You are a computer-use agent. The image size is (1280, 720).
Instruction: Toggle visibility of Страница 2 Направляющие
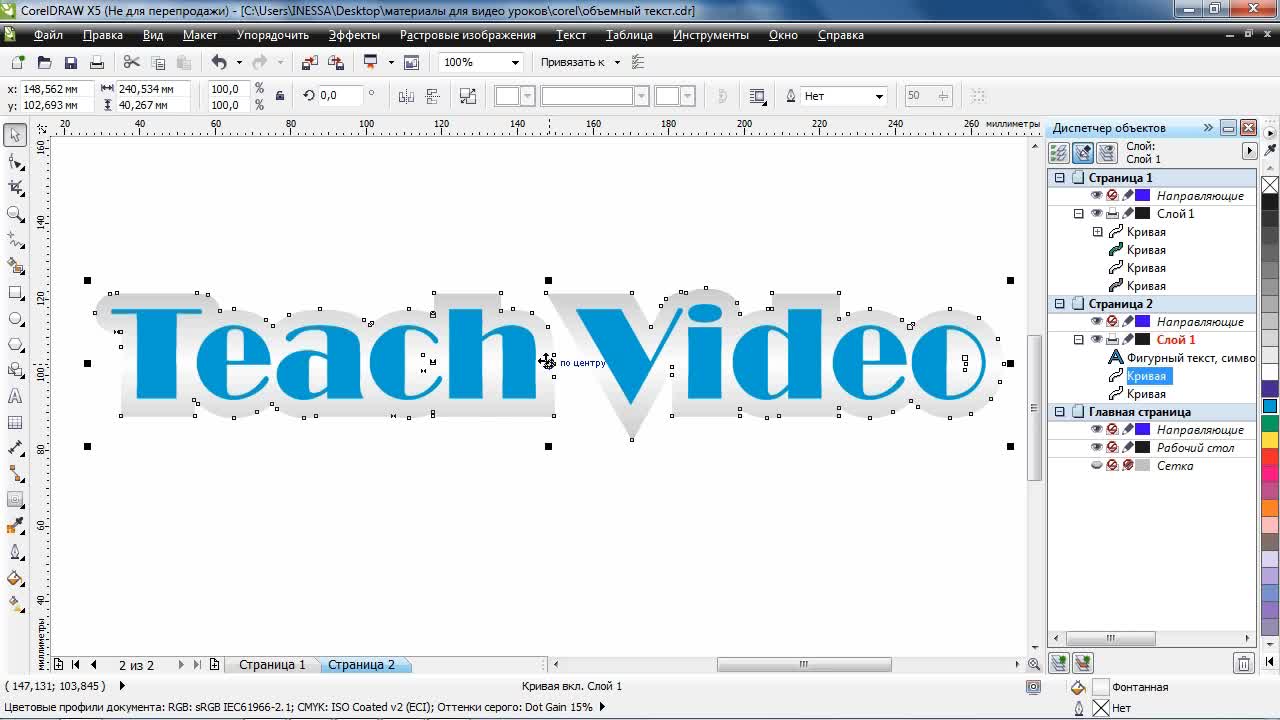pos(1096,322)
